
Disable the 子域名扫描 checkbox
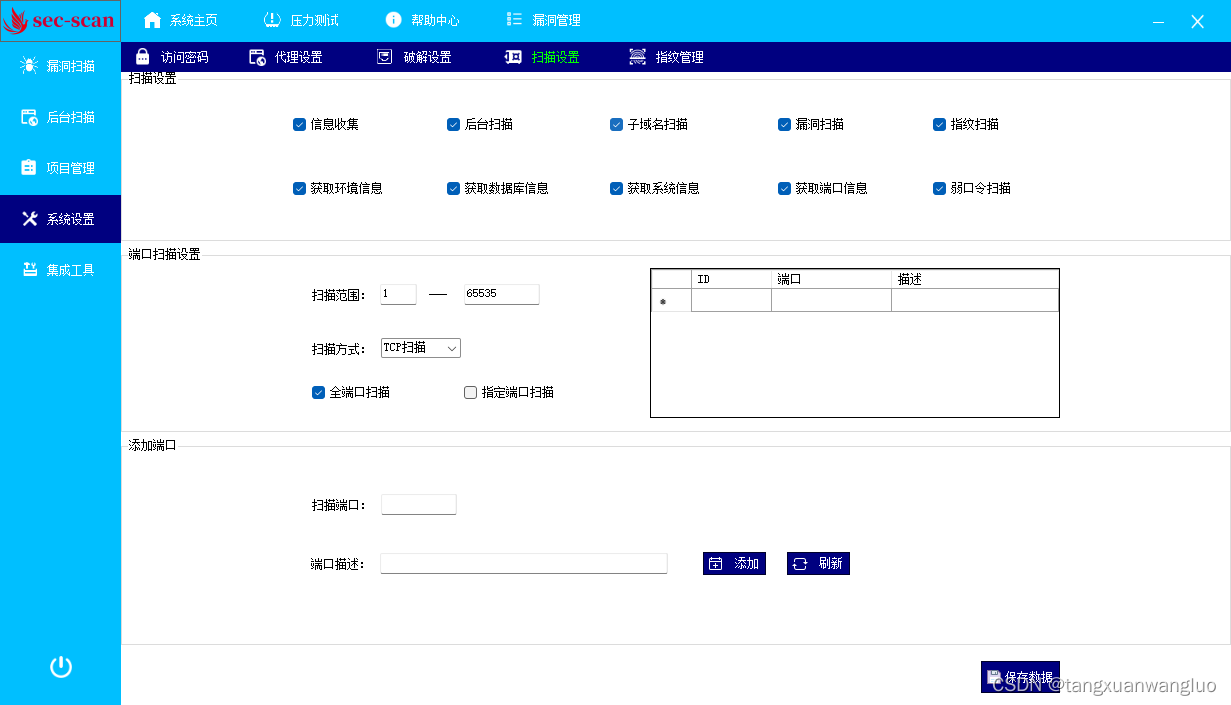617,124
